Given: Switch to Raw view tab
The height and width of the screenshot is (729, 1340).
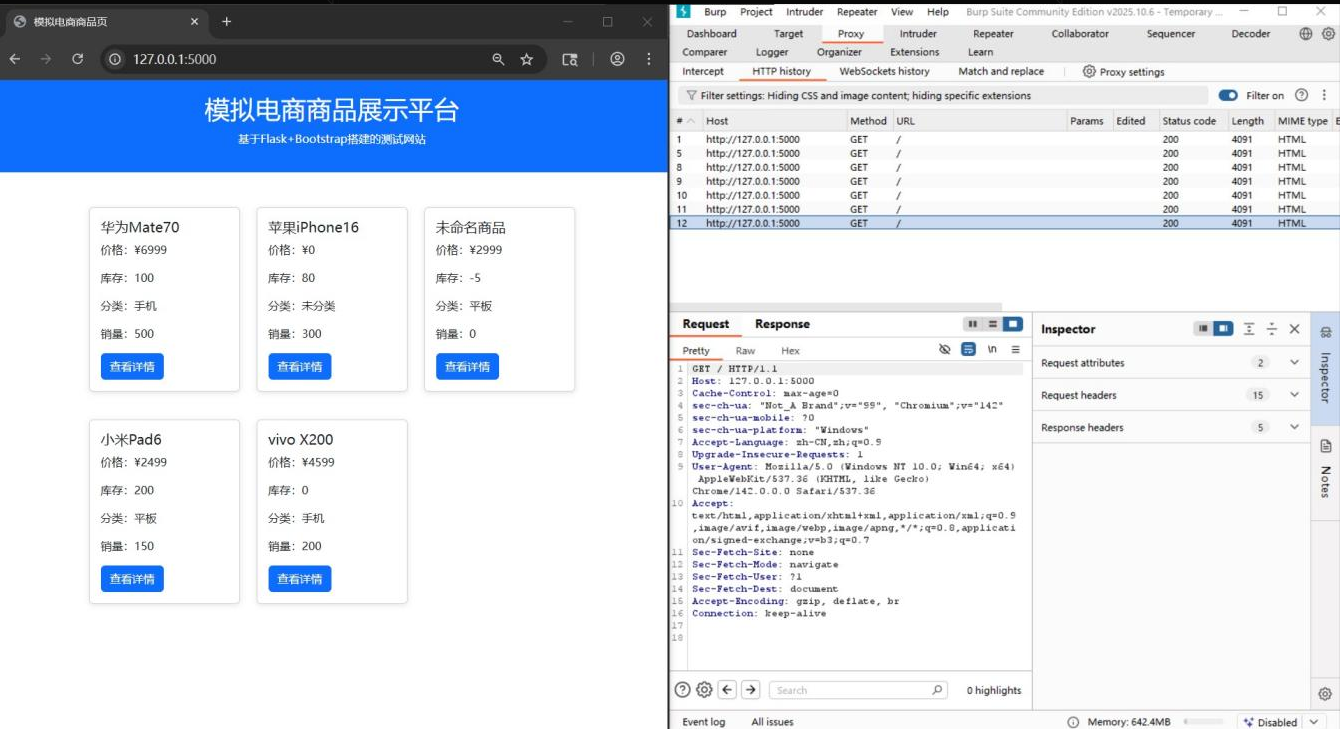Looking at the screenshot, I should pyautogui.click(x=745, y=351).
